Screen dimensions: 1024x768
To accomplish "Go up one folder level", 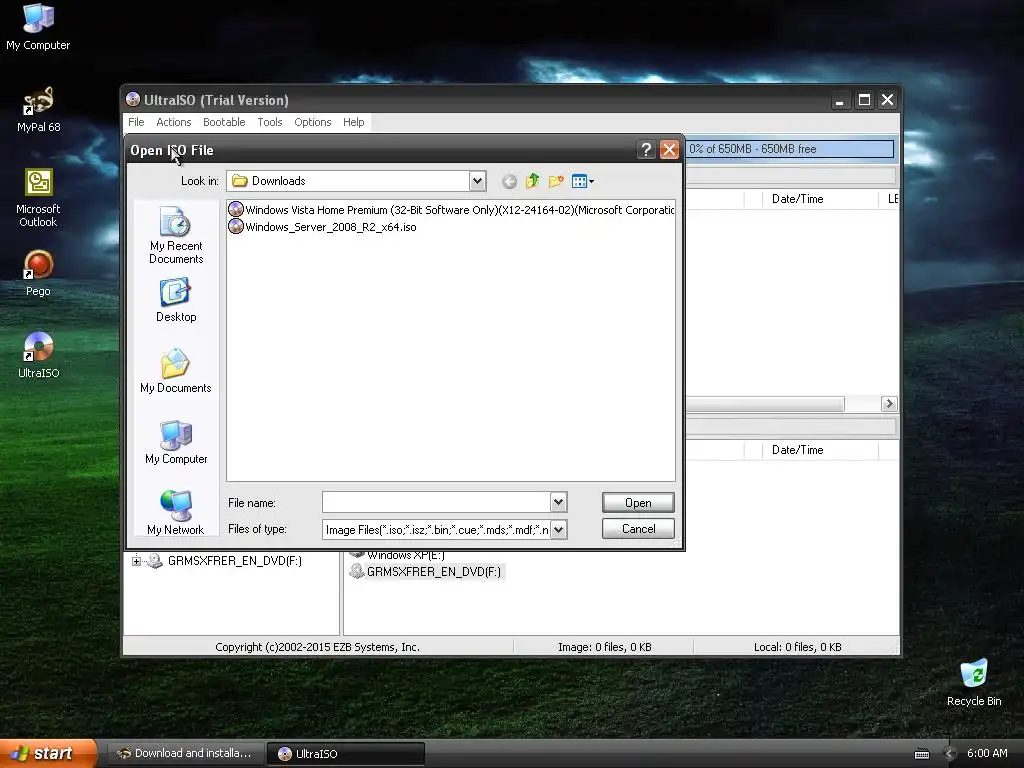I will coord(532,181).
